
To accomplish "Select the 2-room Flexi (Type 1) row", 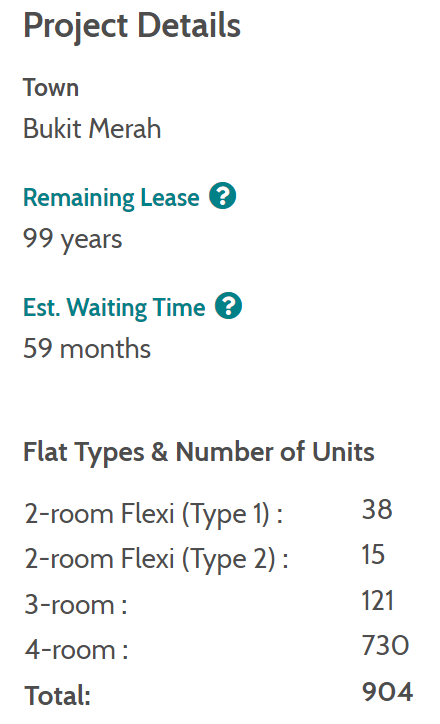I will pyautogui.click(x=217, y=513).
